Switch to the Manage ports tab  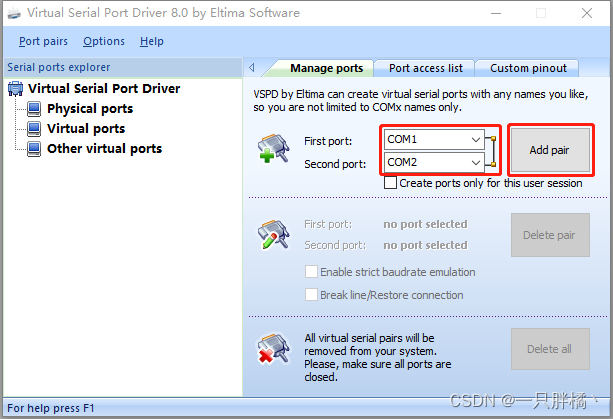pyautogui.click(x=326, y=68)
